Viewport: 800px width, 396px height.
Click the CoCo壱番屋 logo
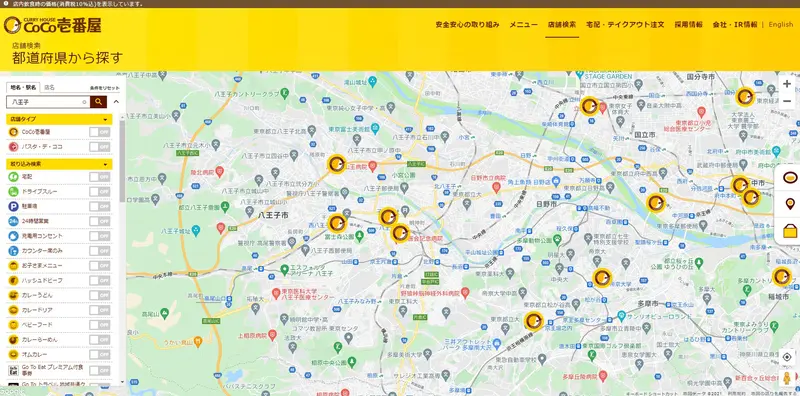point(52,24)
